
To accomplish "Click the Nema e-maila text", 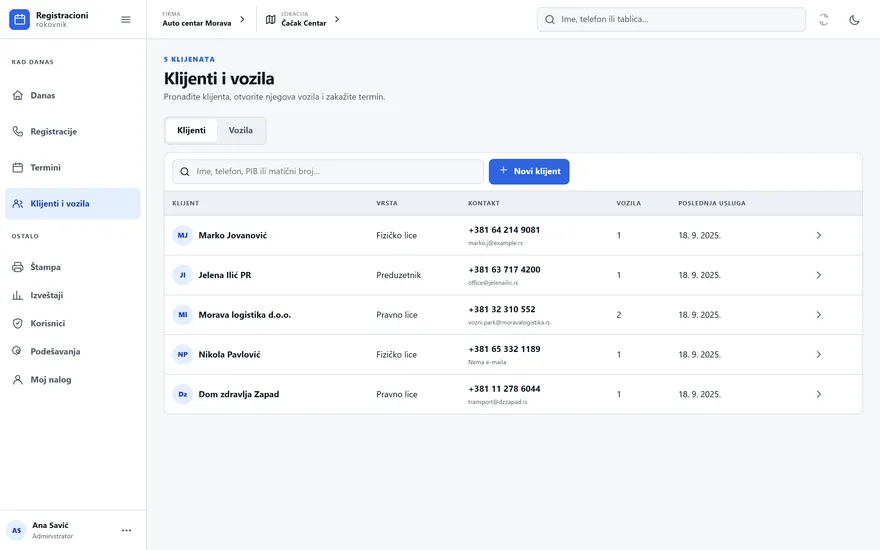I will 487,363.
